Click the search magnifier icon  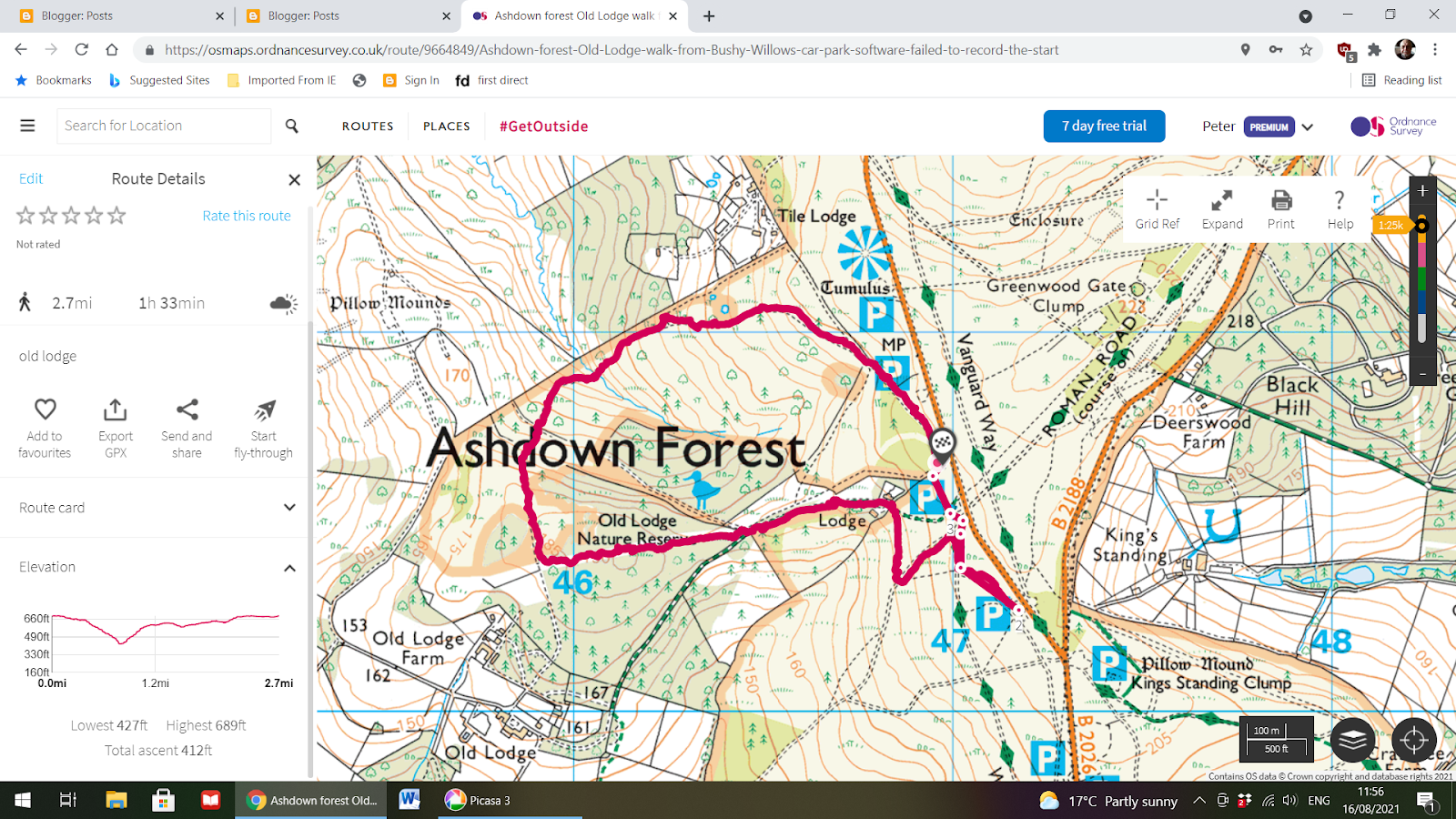(292, 126)
